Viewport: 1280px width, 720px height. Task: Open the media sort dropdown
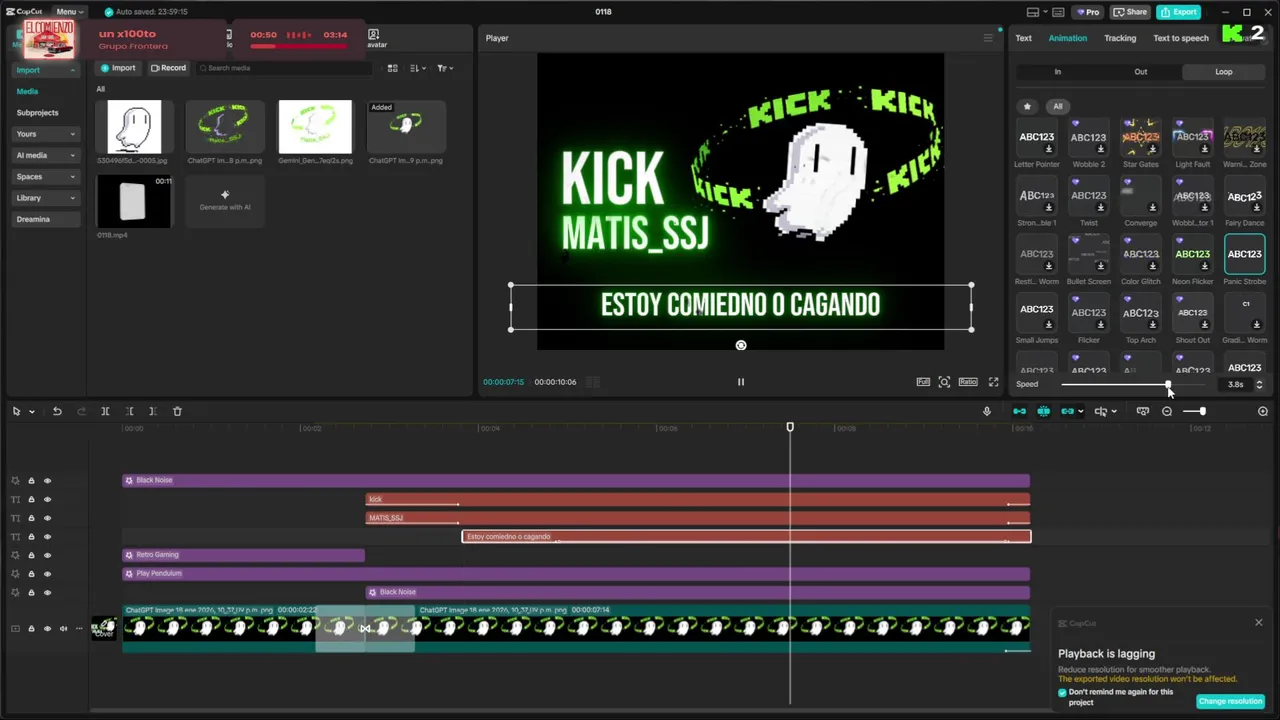(418, 68)
